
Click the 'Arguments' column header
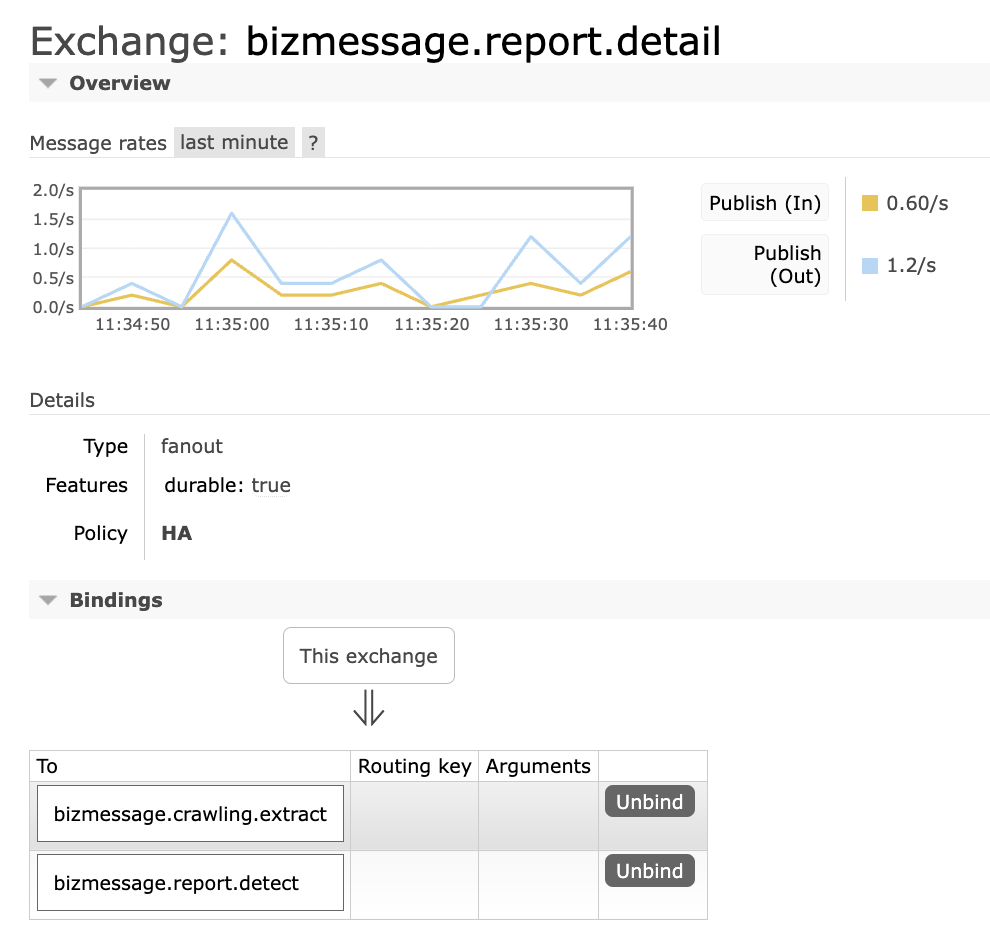click(538, 767)
